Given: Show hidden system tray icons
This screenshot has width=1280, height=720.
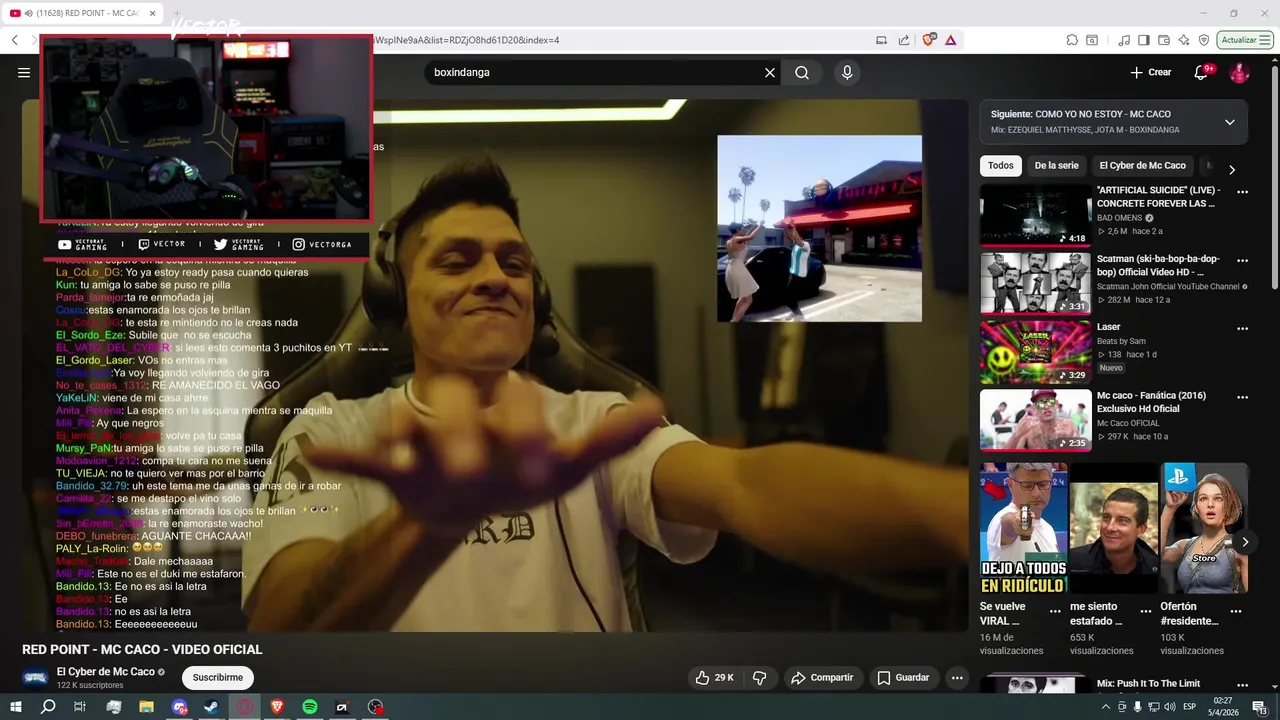Looking at the screenshot, I should (1106, 707).
